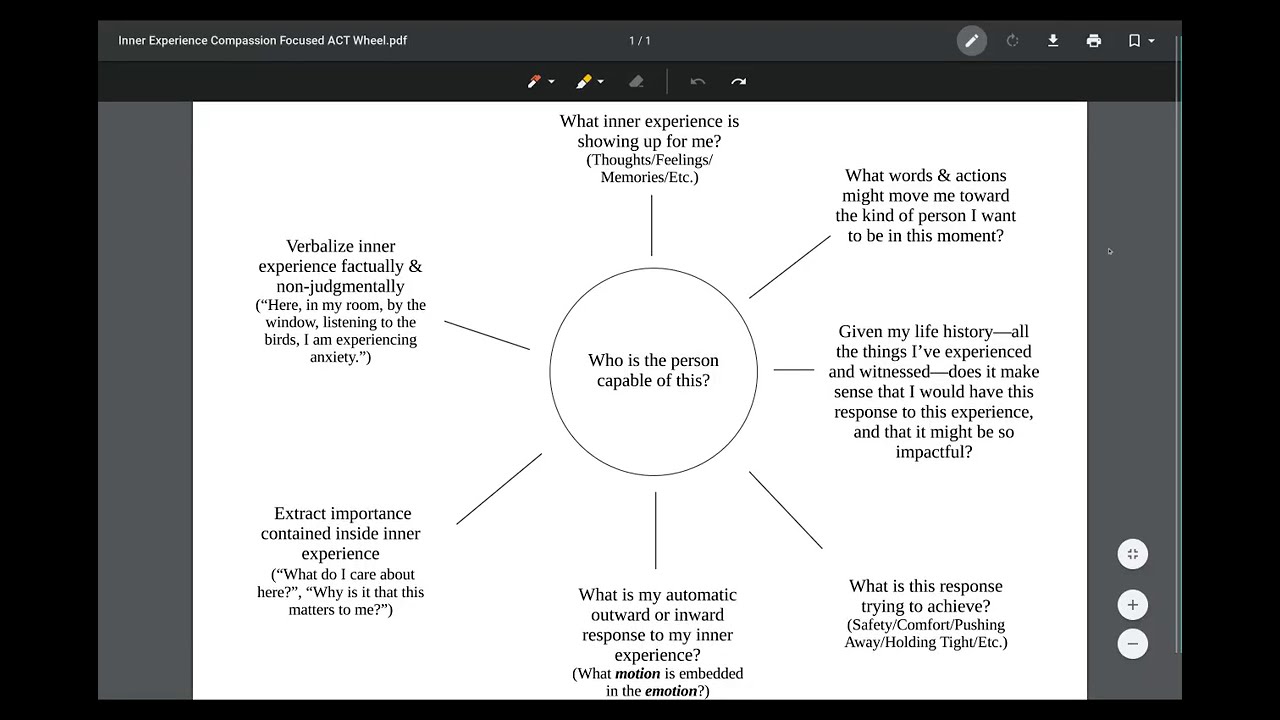Open the pen options dropdown arrow
This screenshot has height=720, width=1280.
pos(551,82)
